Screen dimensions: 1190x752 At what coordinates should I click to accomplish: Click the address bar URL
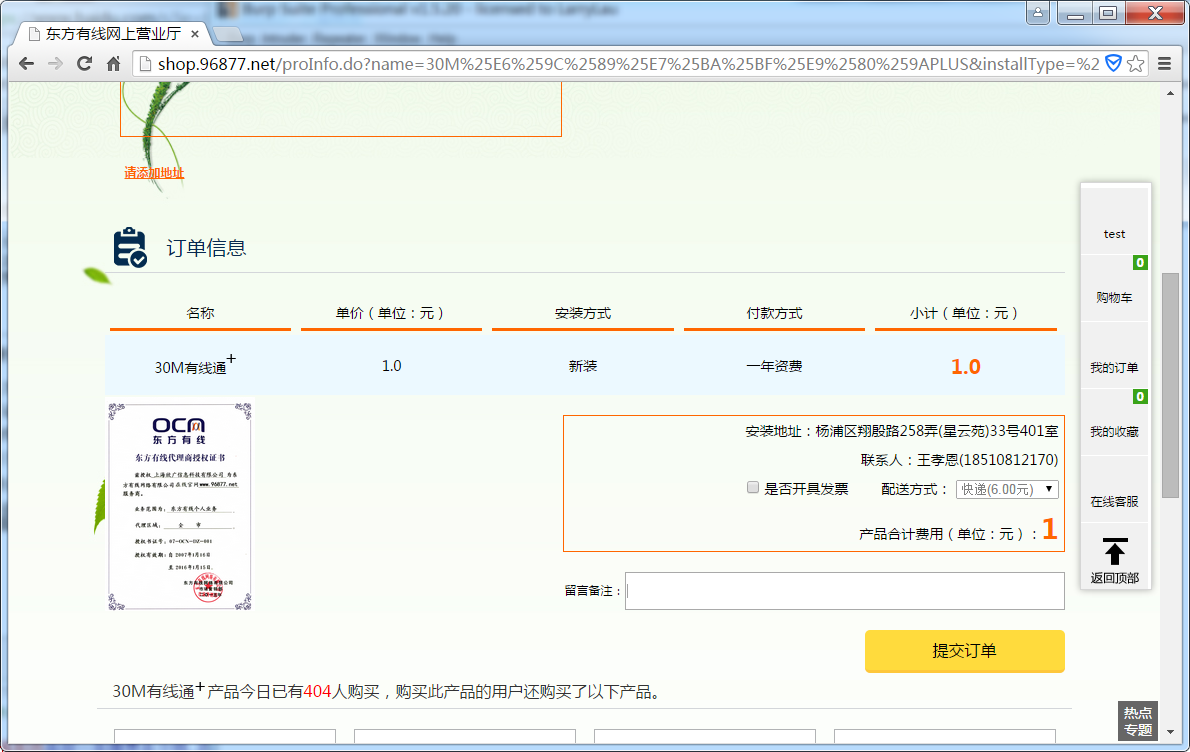click(627, 64)
